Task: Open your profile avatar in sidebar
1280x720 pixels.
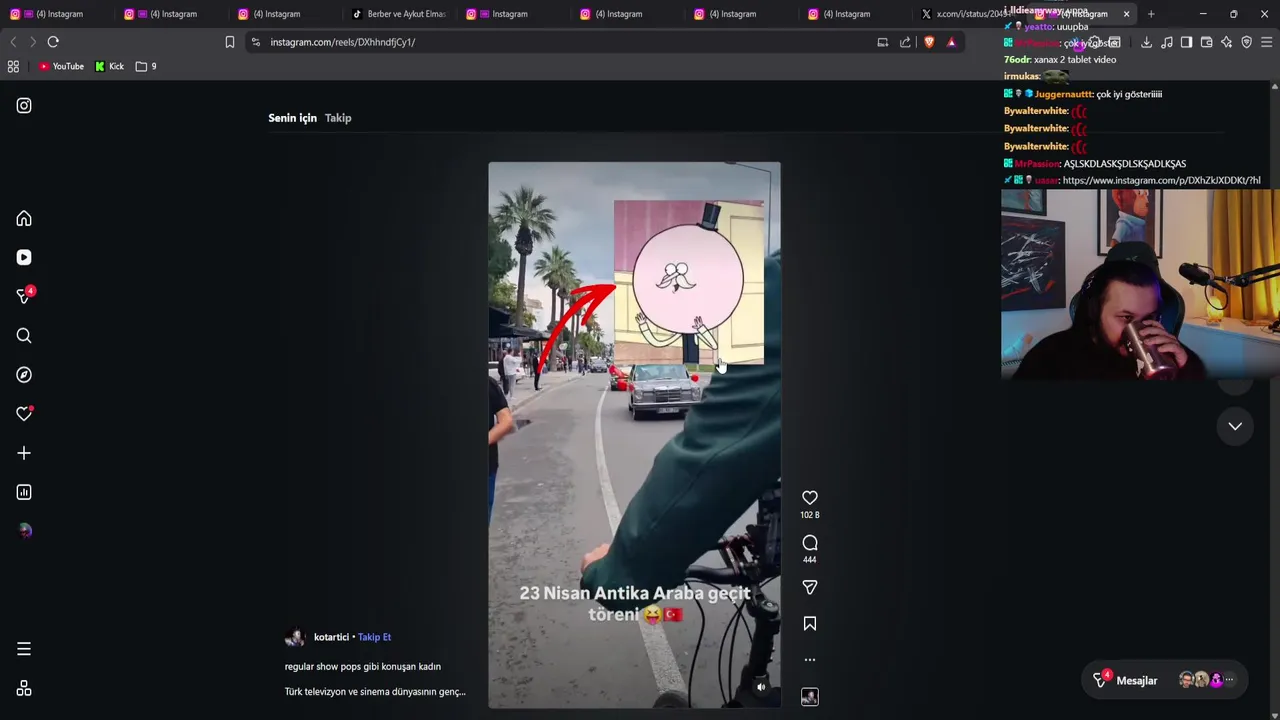Action: click(24, 531)
